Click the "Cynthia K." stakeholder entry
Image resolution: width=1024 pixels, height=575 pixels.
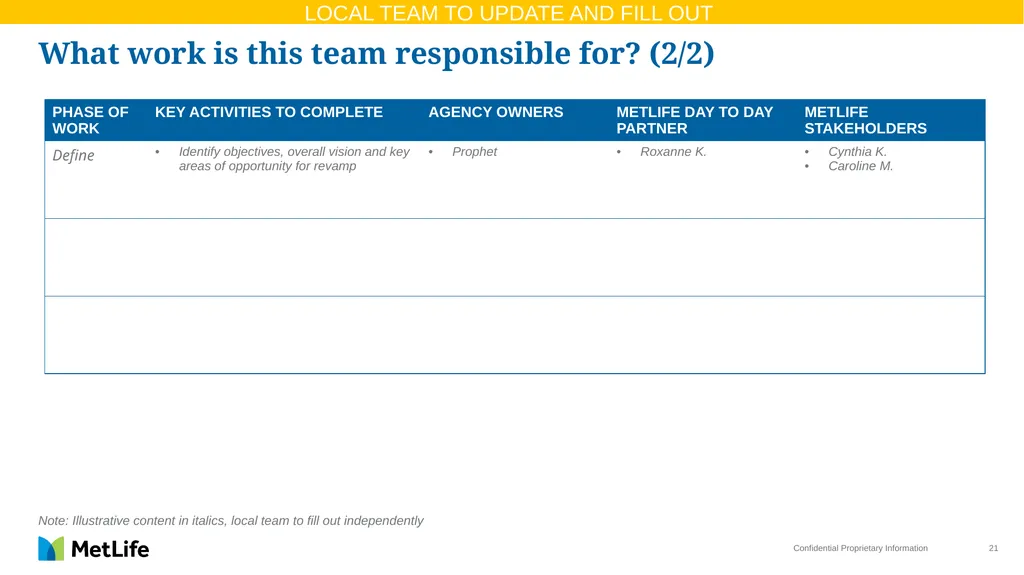[857, 152]
